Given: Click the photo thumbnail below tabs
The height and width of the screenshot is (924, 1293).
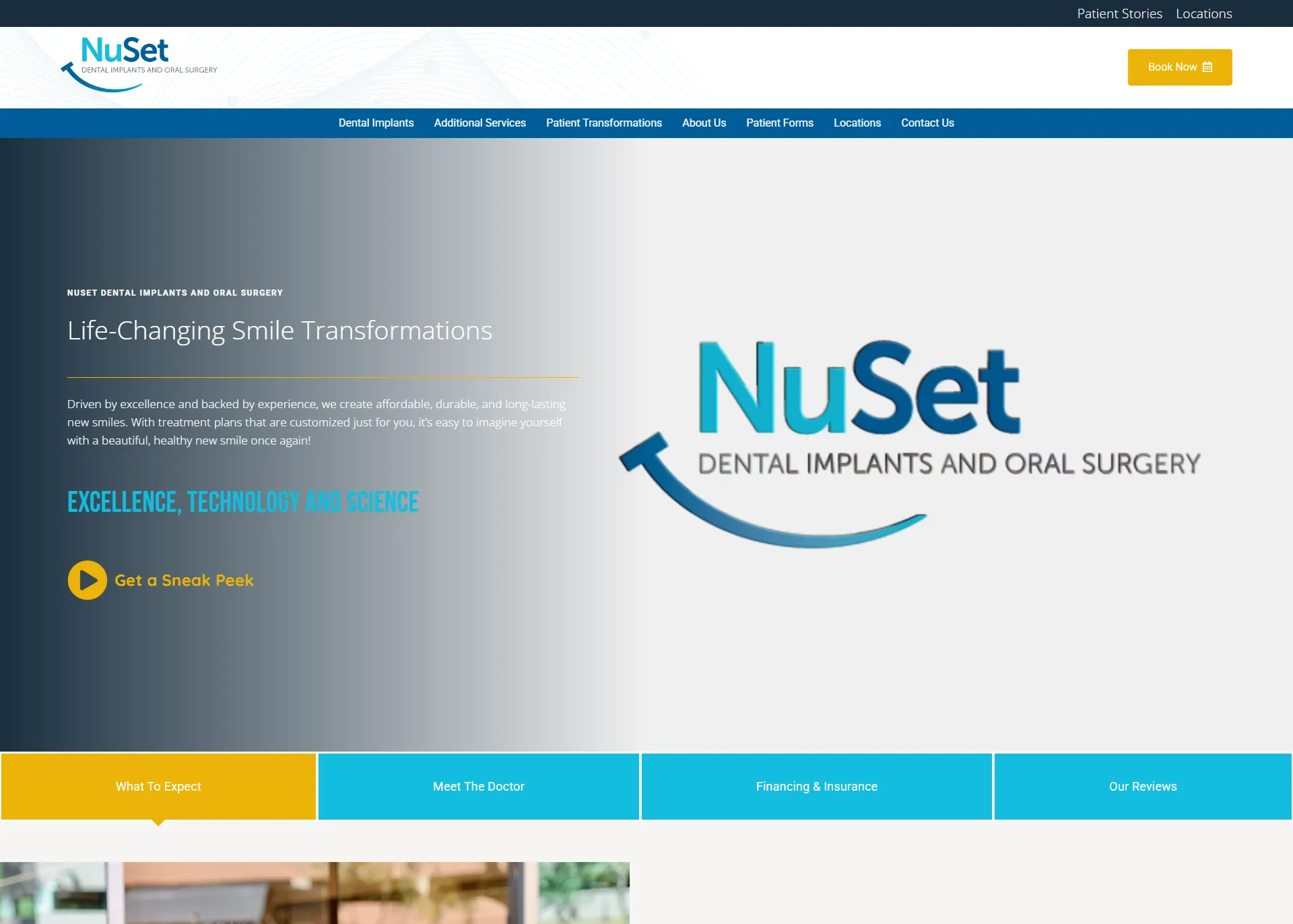Looking at the screenshot, I should pyautogui.click(x=314, y=892).
